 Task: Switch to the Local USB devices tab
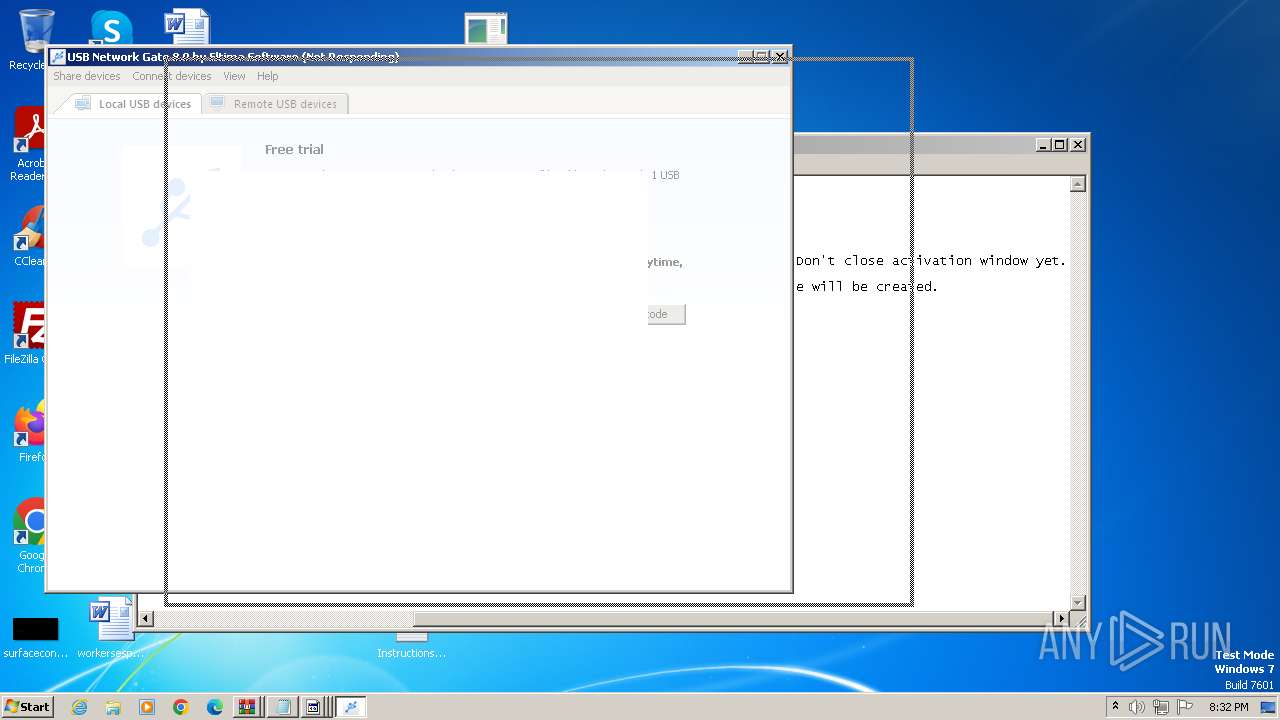pos(133,104)
